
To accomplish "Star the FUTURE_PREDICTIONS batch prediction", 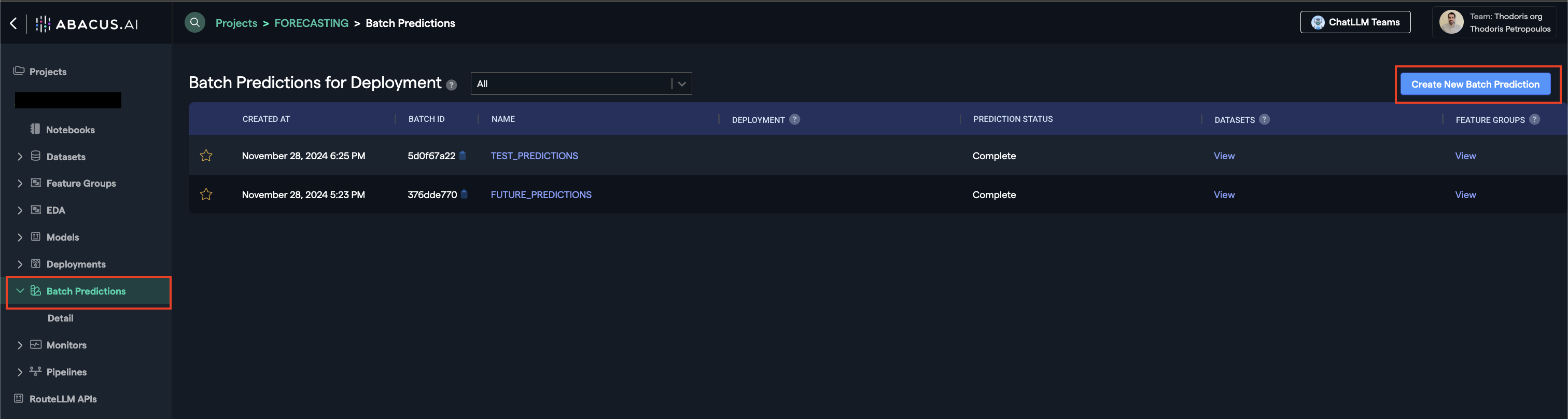I will point(206,195).
